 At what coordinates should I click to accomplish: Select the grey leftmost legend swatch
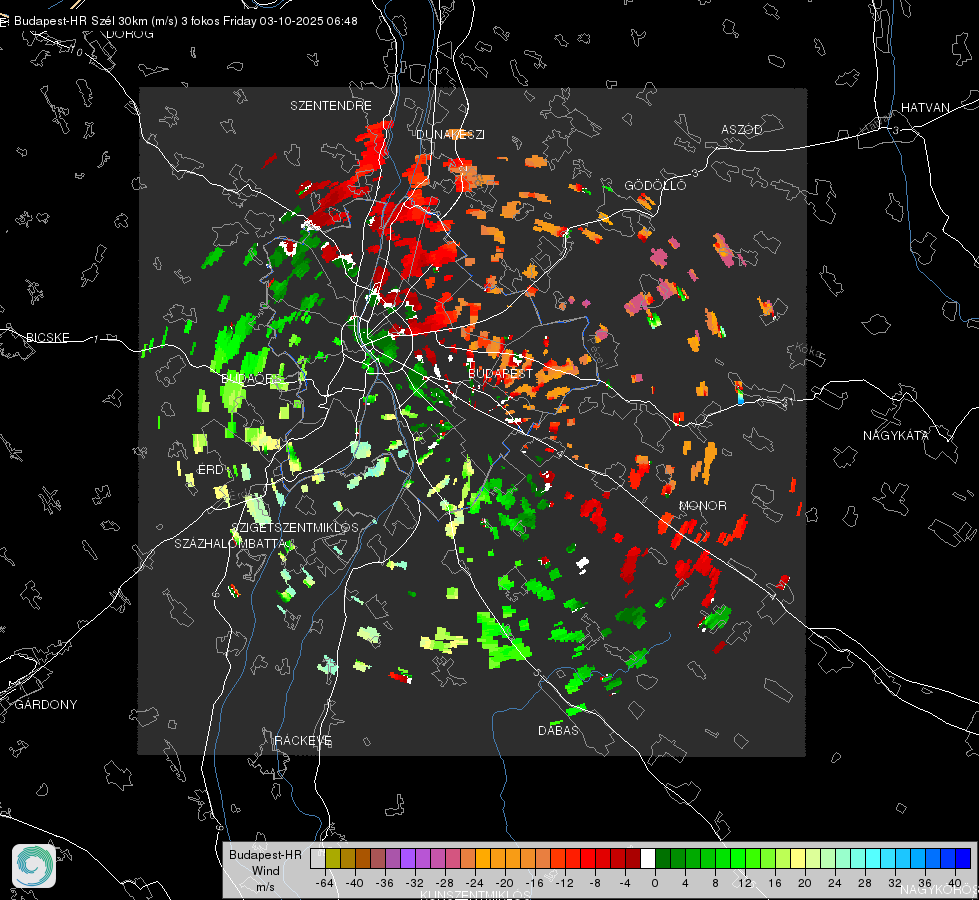[317, 858]
